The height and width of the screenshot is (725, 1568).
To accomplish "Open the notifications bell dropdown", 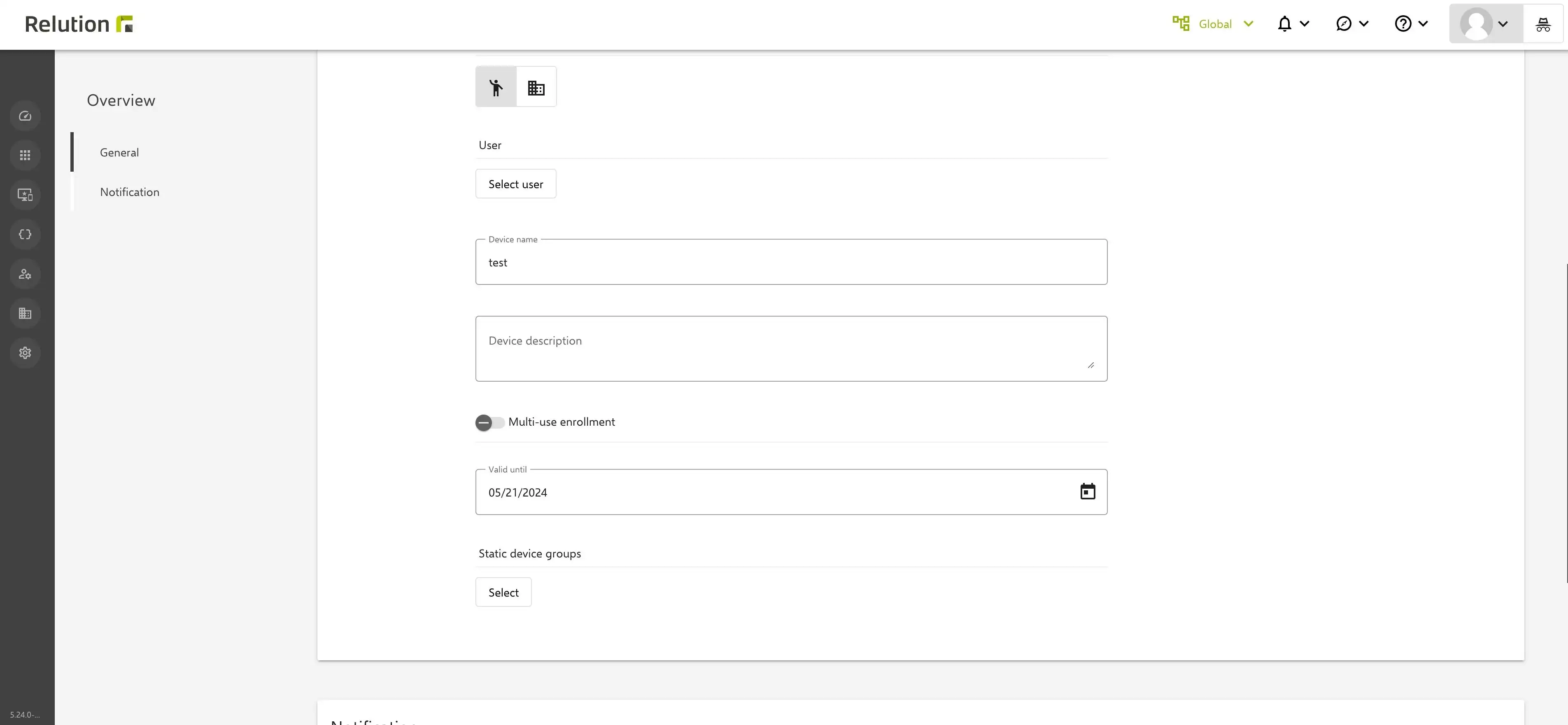I will tap(1293, 24).
